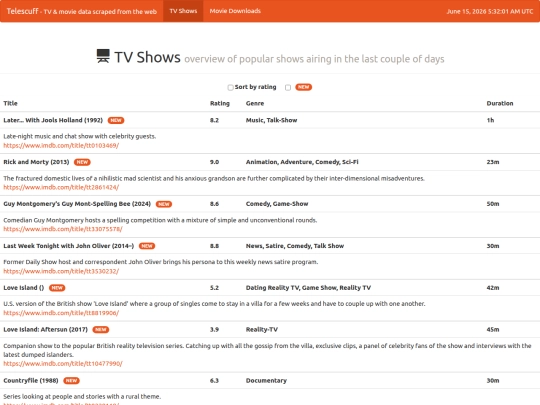Click the Rating column header

(220, 103)
